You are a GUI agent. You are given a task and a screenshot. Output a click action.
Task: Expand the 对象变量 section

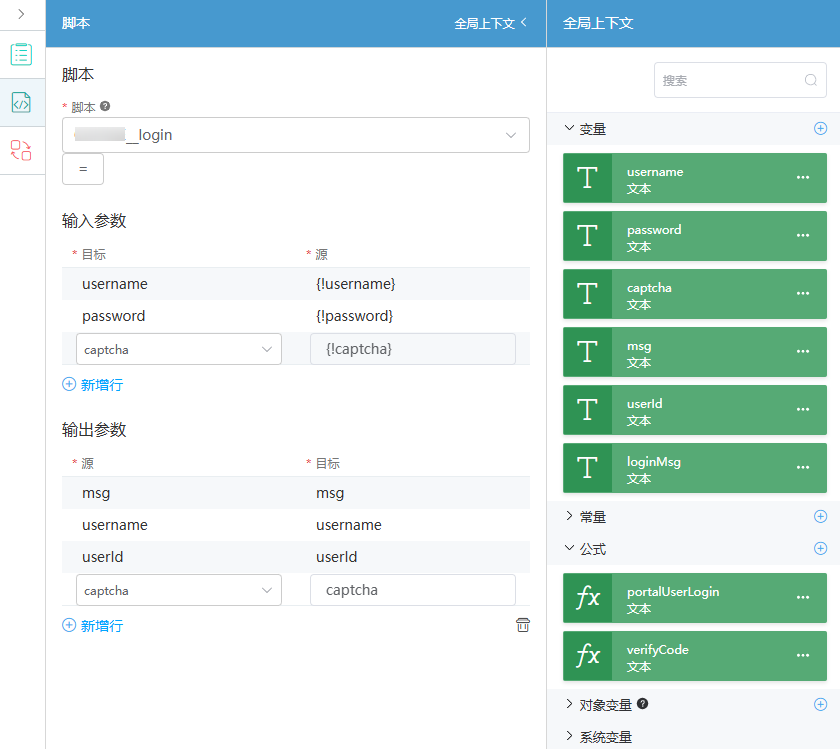[569, 705]
